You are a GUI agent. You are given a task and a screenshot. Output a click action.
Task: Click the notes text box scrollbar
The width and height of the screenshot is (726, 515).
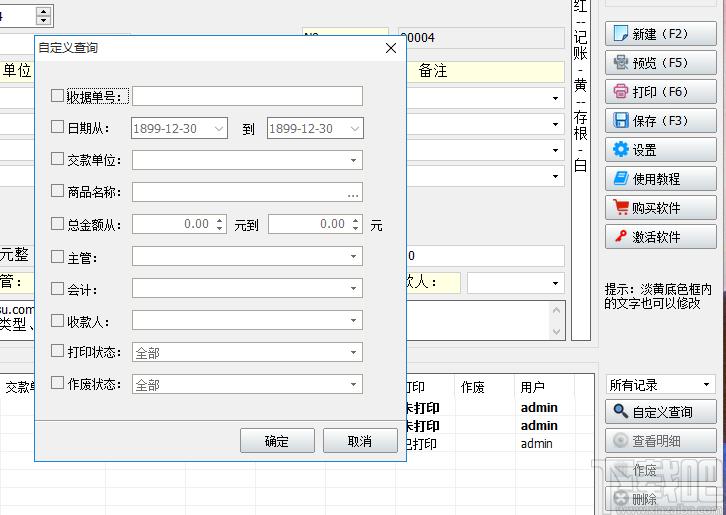tap(557, 321)
